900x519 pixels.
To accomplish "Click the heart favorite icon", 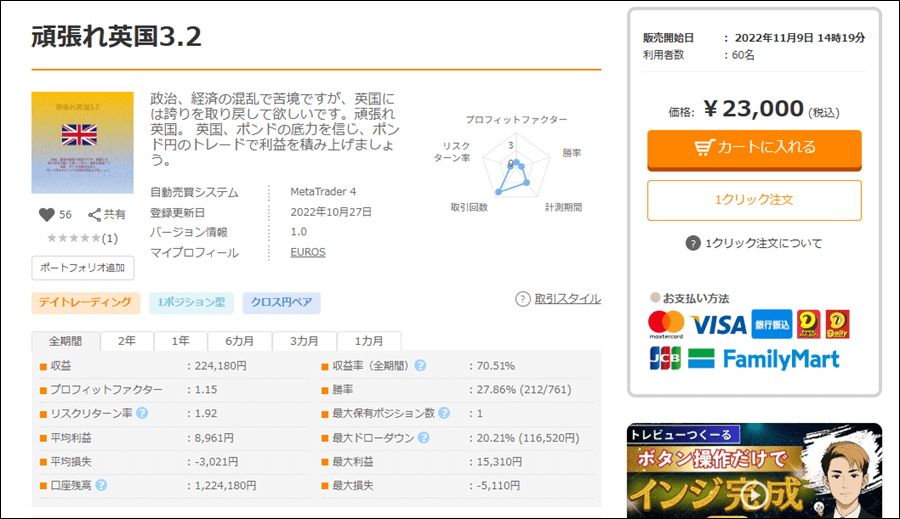I will [45, 214].
